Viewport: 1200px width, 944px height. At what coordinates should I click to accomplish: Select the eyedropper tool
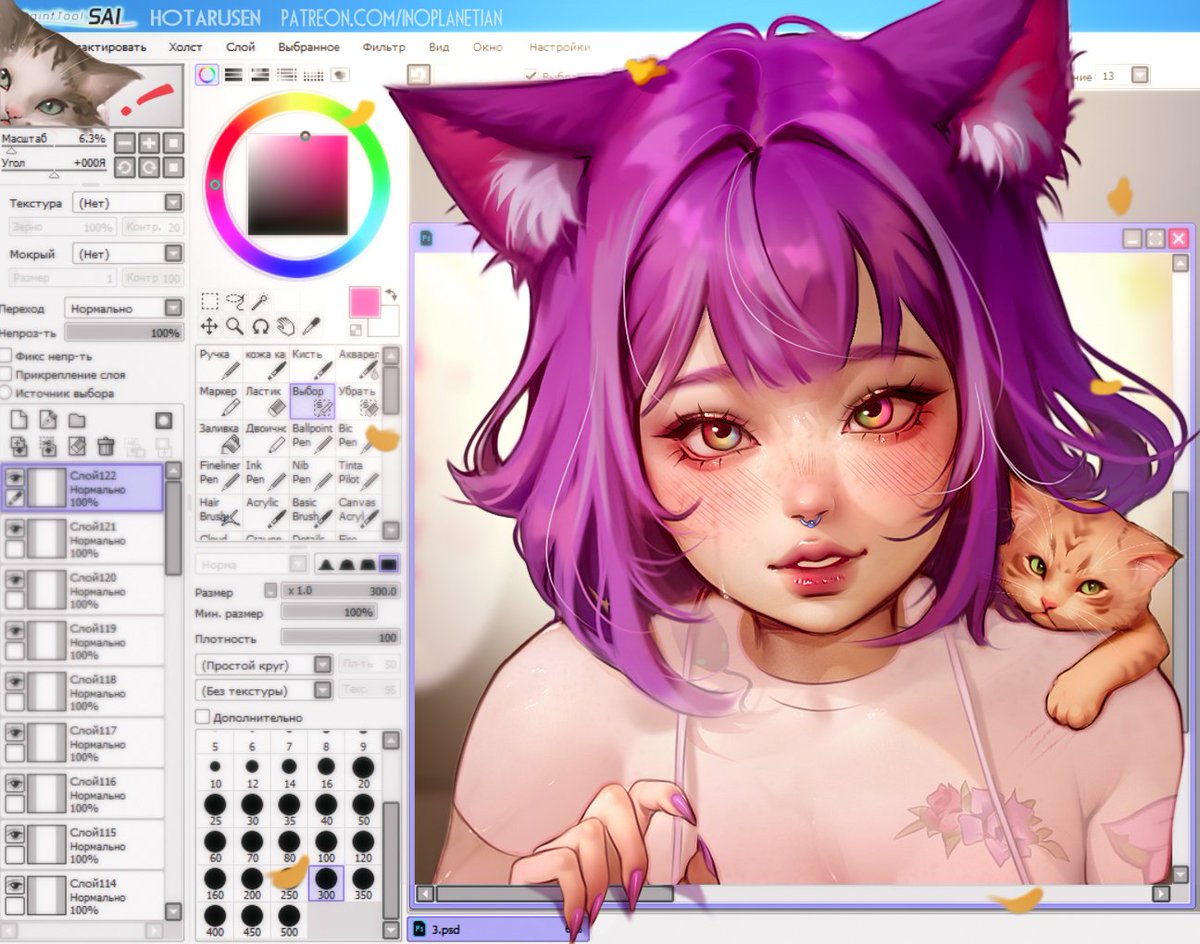[x=311, y=326]
